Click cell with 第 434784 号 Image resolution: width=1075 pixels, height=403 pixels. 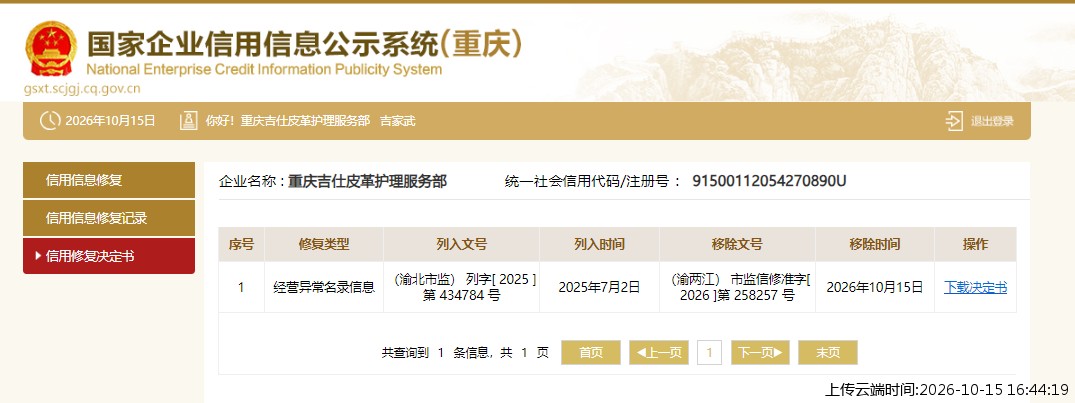tap(461, 287)
